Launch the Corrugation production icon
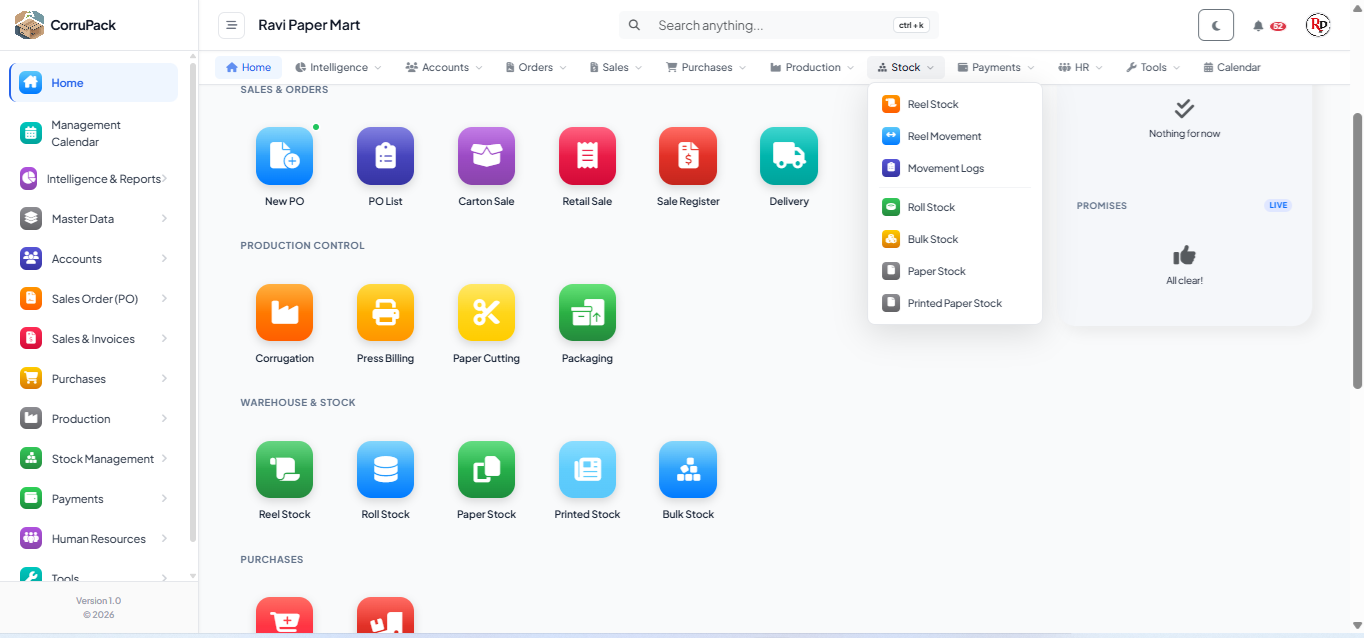Image resolution: width=1364 pixels, height=638 pixels. pyautogui.click(x=284, y=313)
